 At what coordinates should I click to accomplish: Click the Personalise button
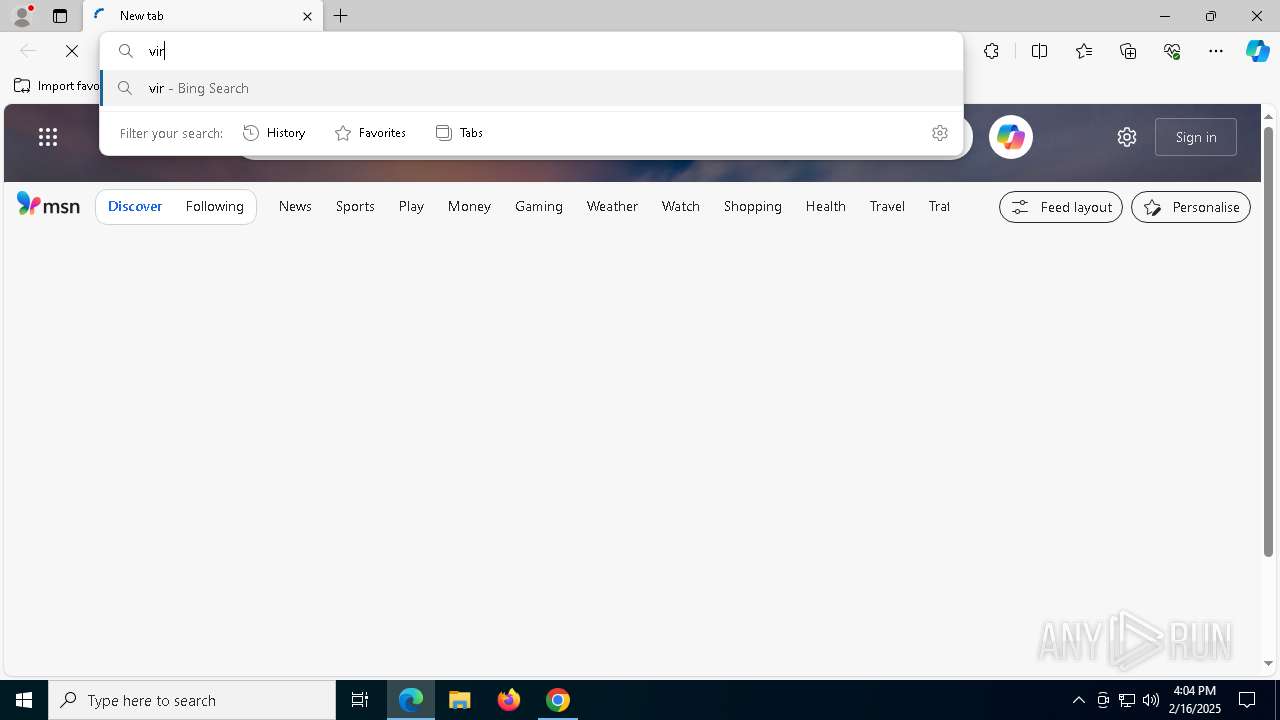tap(1191, 207)
